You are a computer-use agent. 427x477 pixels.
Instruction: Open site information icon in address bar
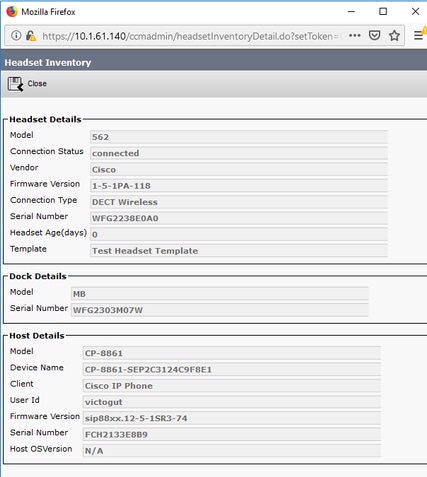pyautogui.click(x=16, y=35)
